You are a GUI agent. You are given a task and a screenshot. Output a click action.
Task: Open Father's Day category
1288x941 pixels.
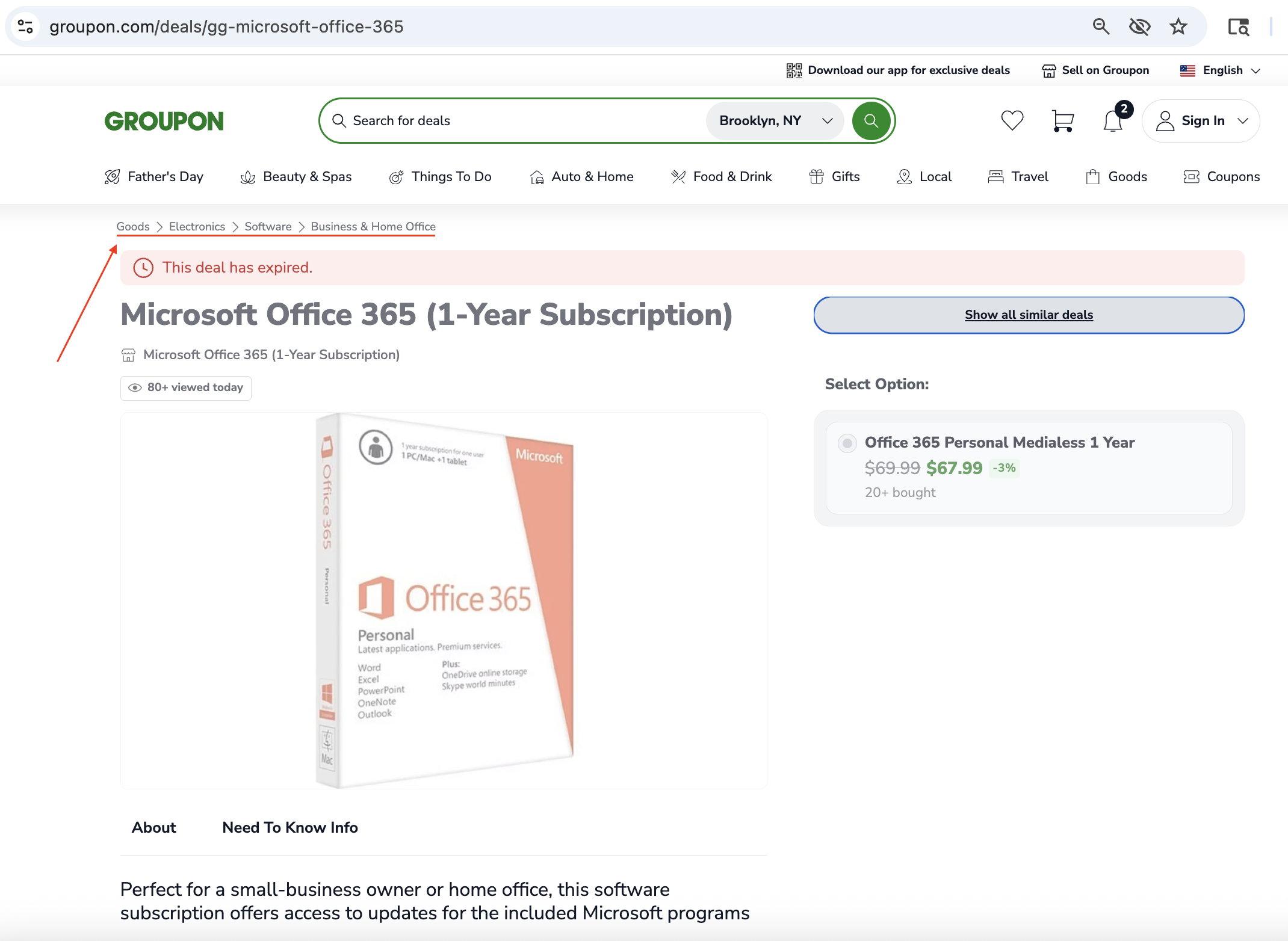153,176
